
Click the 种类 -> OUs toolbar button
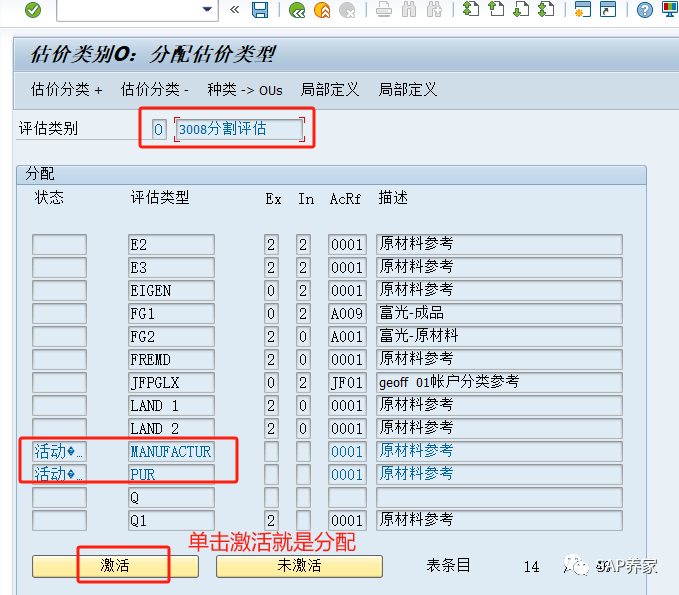(245, 90)
